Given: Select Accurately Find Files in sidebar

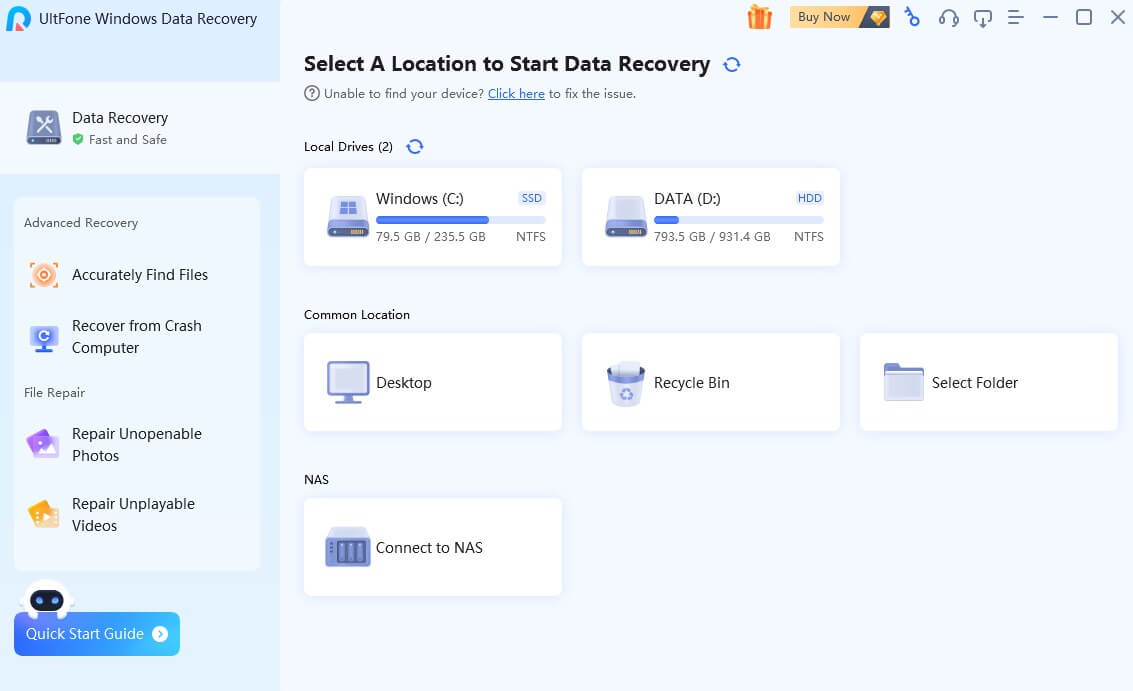Looking at the screenshot, I should coord(139,274).
